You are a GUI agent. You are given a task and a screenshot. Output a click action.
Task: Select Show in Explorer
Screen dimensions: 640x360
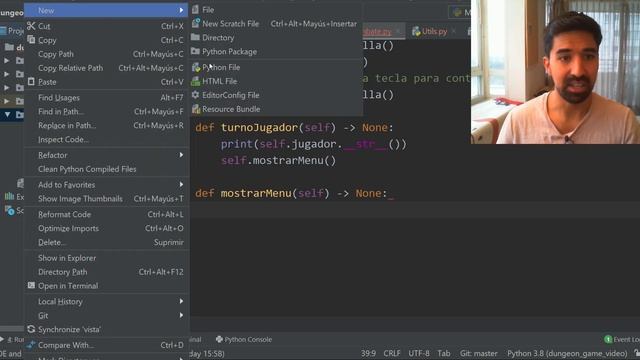tap(106, 258)
